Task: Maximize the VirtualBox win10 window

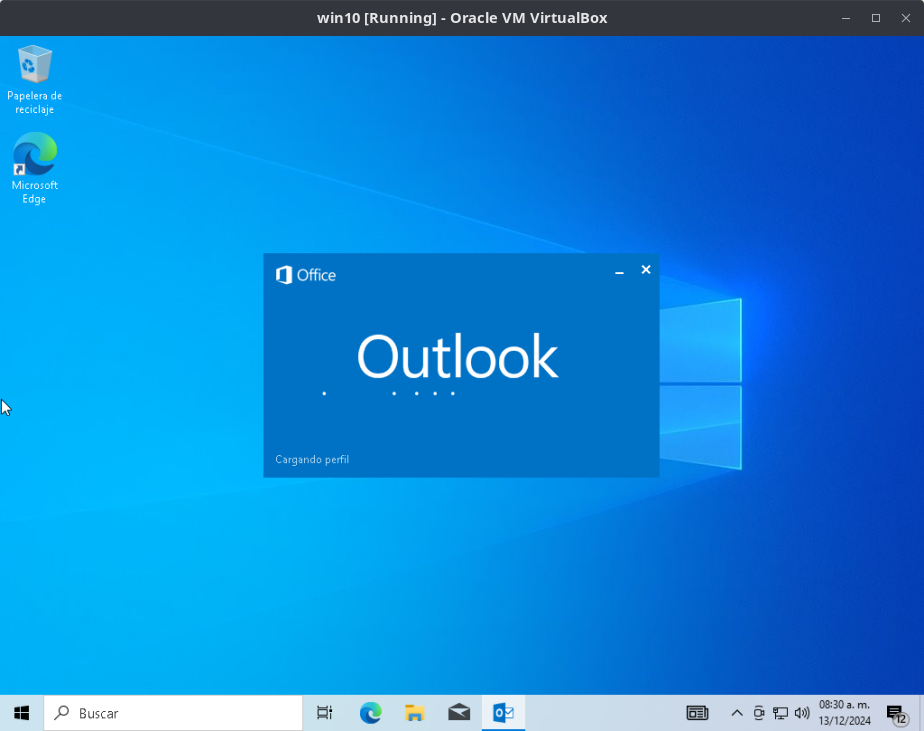Action: 875,18
